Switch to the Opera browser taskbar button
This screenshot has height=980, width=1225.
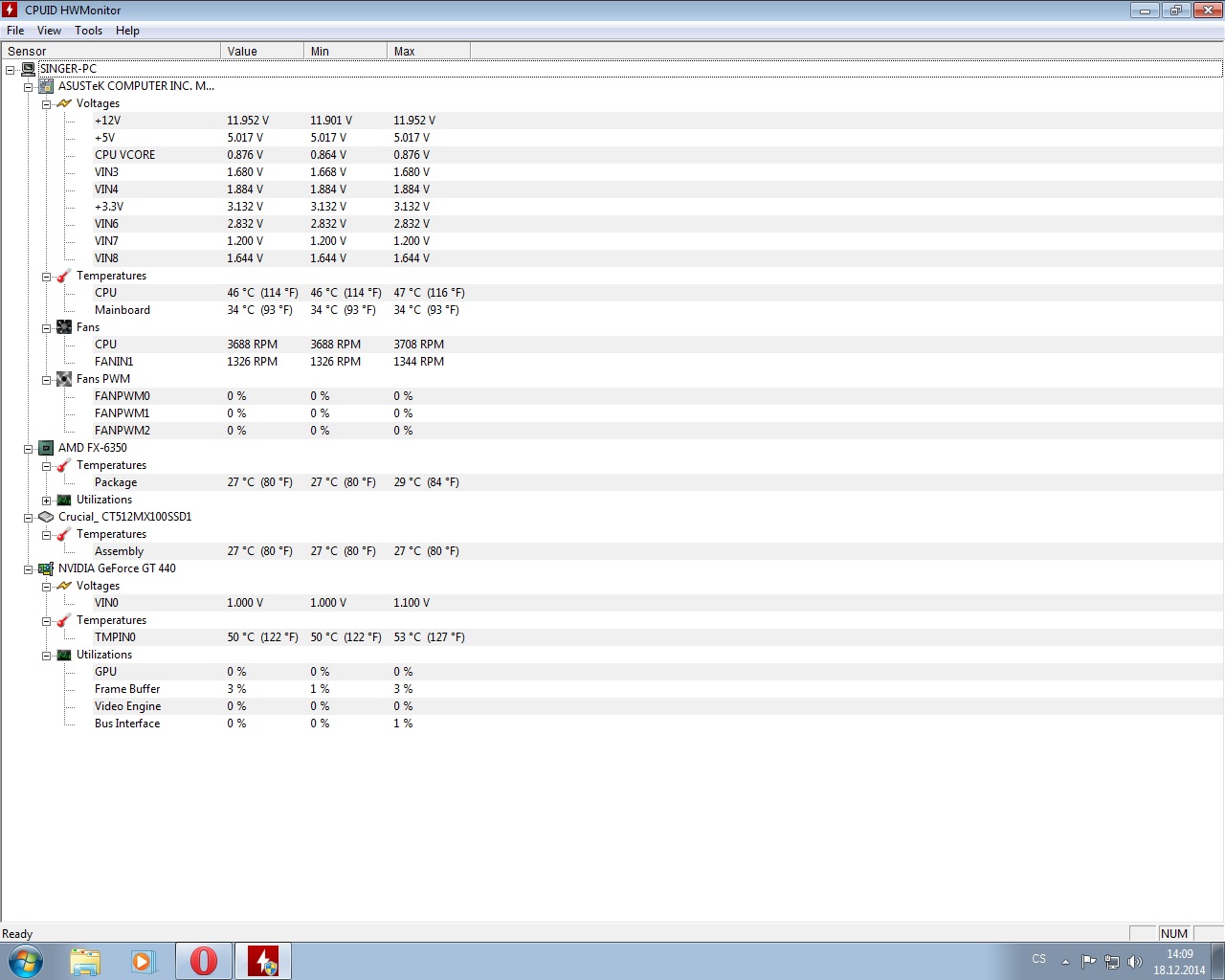coord(204,961)
